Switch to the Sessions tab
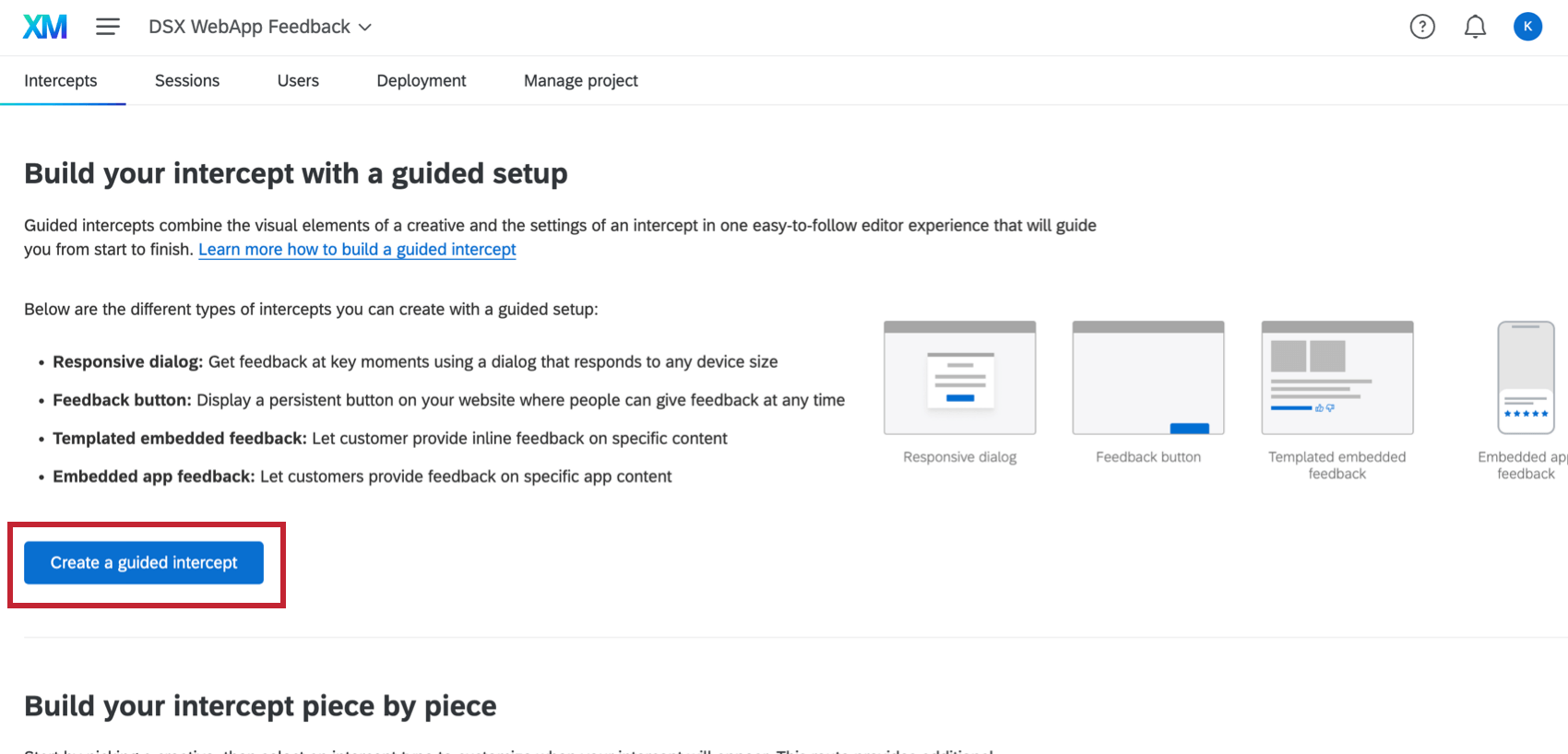Viewport: 1568px width, 754px height. tap(186, 80)
